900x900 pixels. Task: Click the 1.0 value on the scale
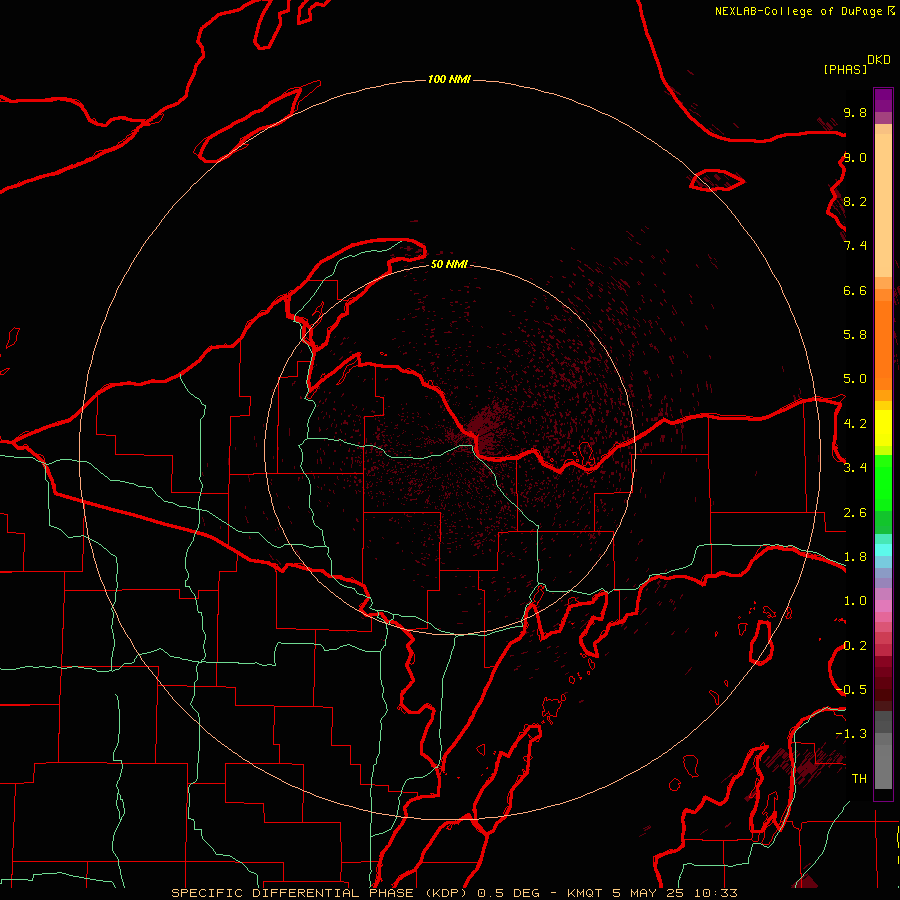(x=855, y=601)
